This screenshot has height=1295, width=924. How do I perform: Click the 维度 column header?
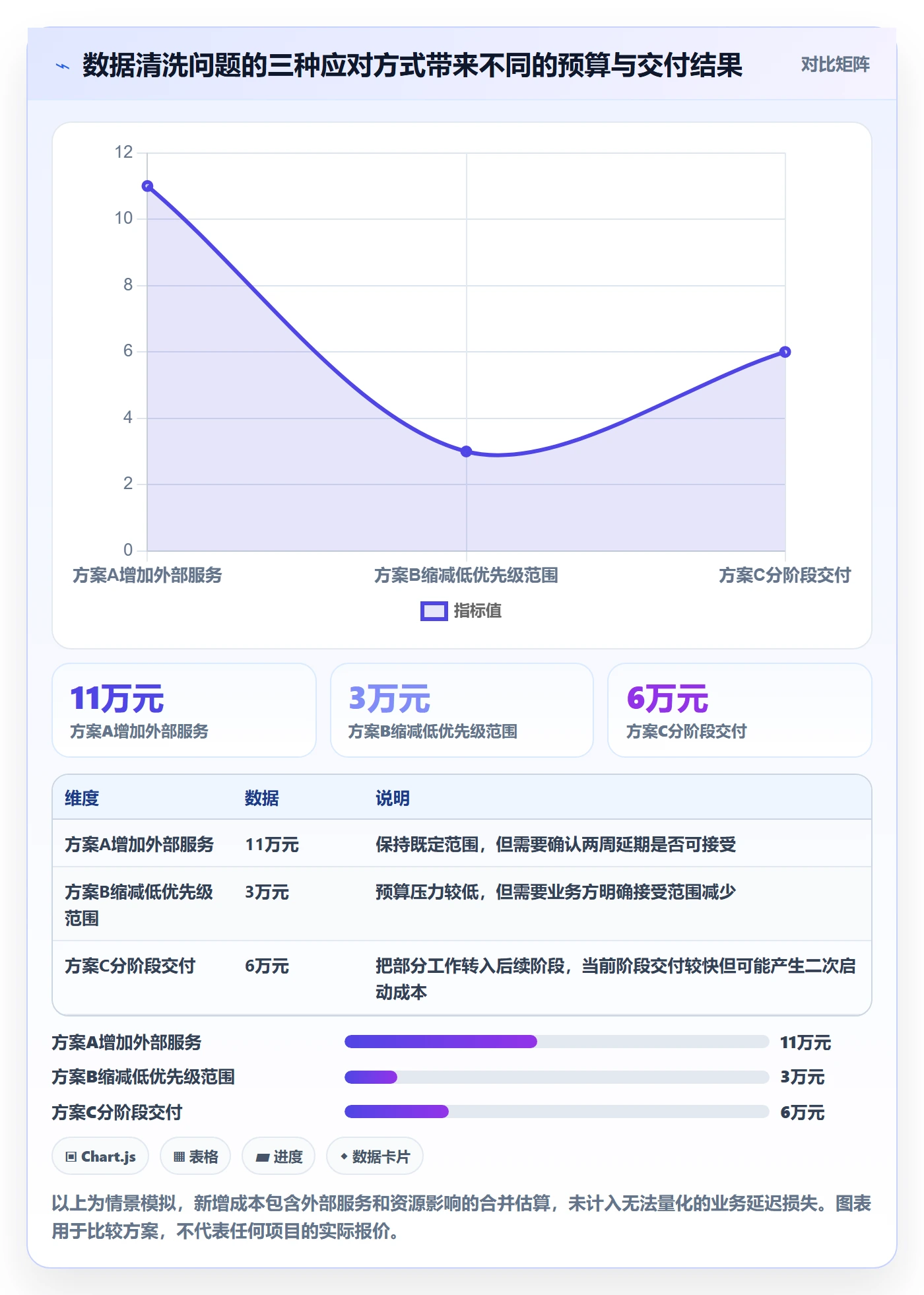[x=82, y=799]
